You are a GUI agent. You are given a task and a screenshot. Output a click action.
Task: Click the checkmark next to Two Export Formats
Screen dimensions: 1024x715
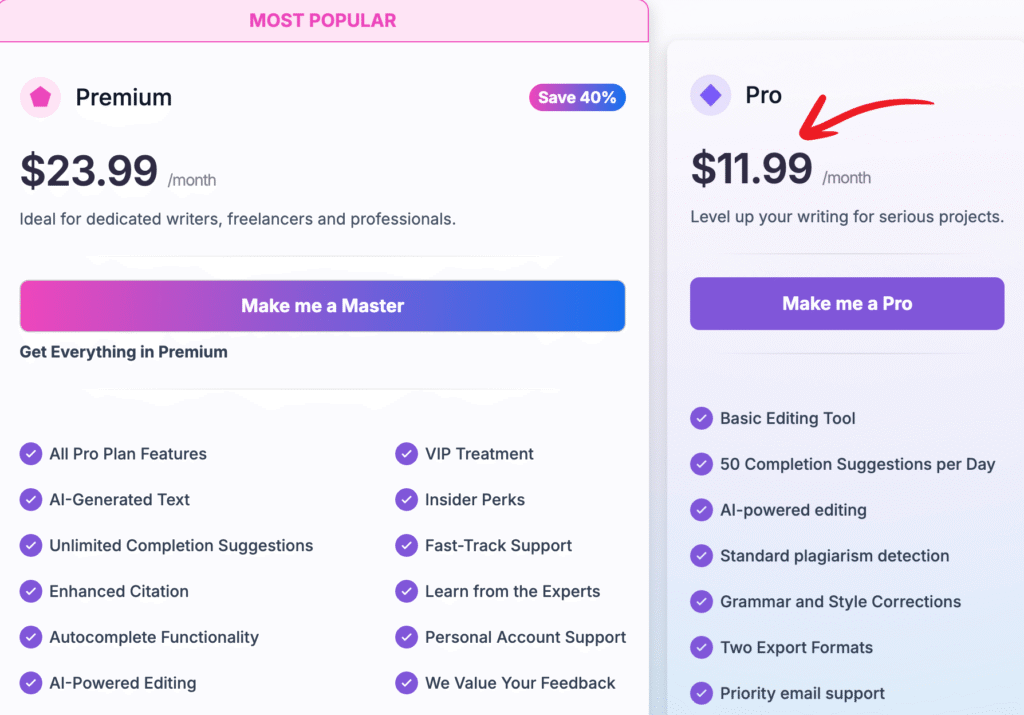(x=701, y=648)
